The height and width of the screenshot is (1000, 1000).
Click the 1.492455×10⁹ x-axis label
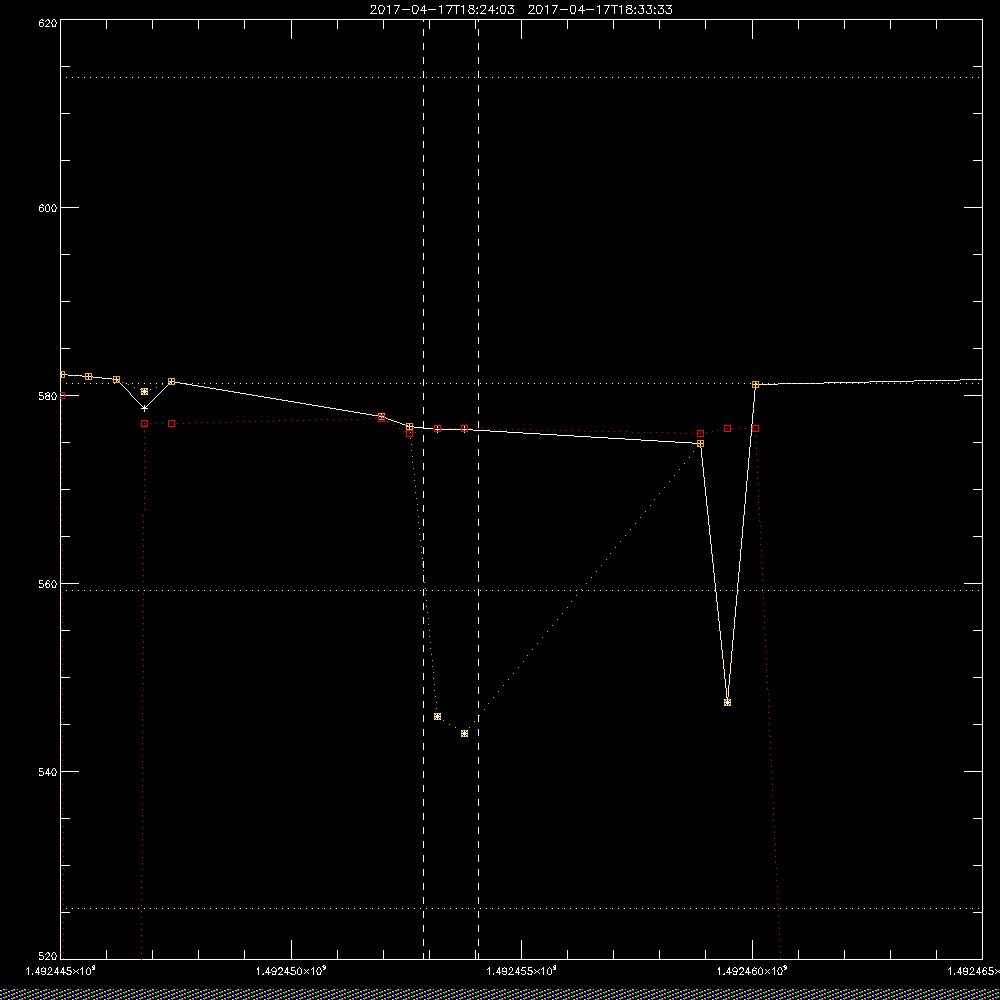click(x=522, y=971)
